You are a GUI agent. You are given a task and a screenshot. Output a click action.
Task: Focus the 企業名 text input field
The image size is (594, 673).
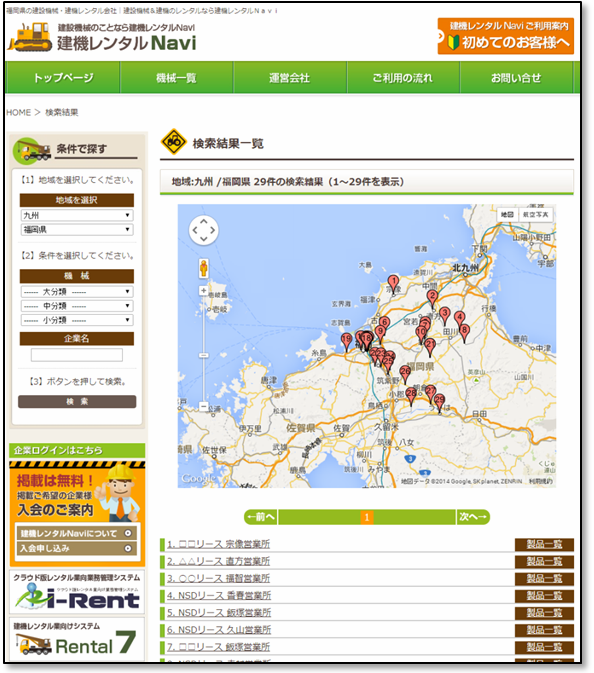77,355
